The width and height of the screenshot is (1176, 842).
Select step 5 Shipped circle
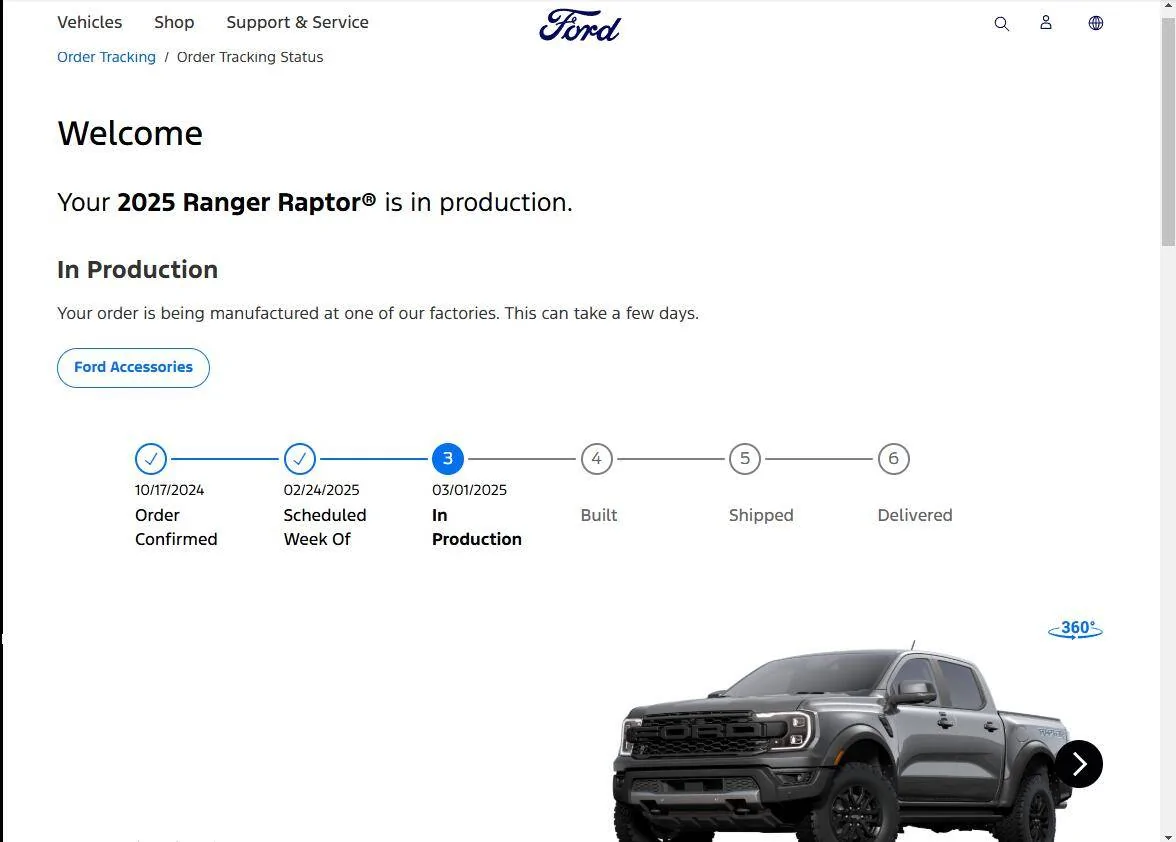tap(745, 459)
